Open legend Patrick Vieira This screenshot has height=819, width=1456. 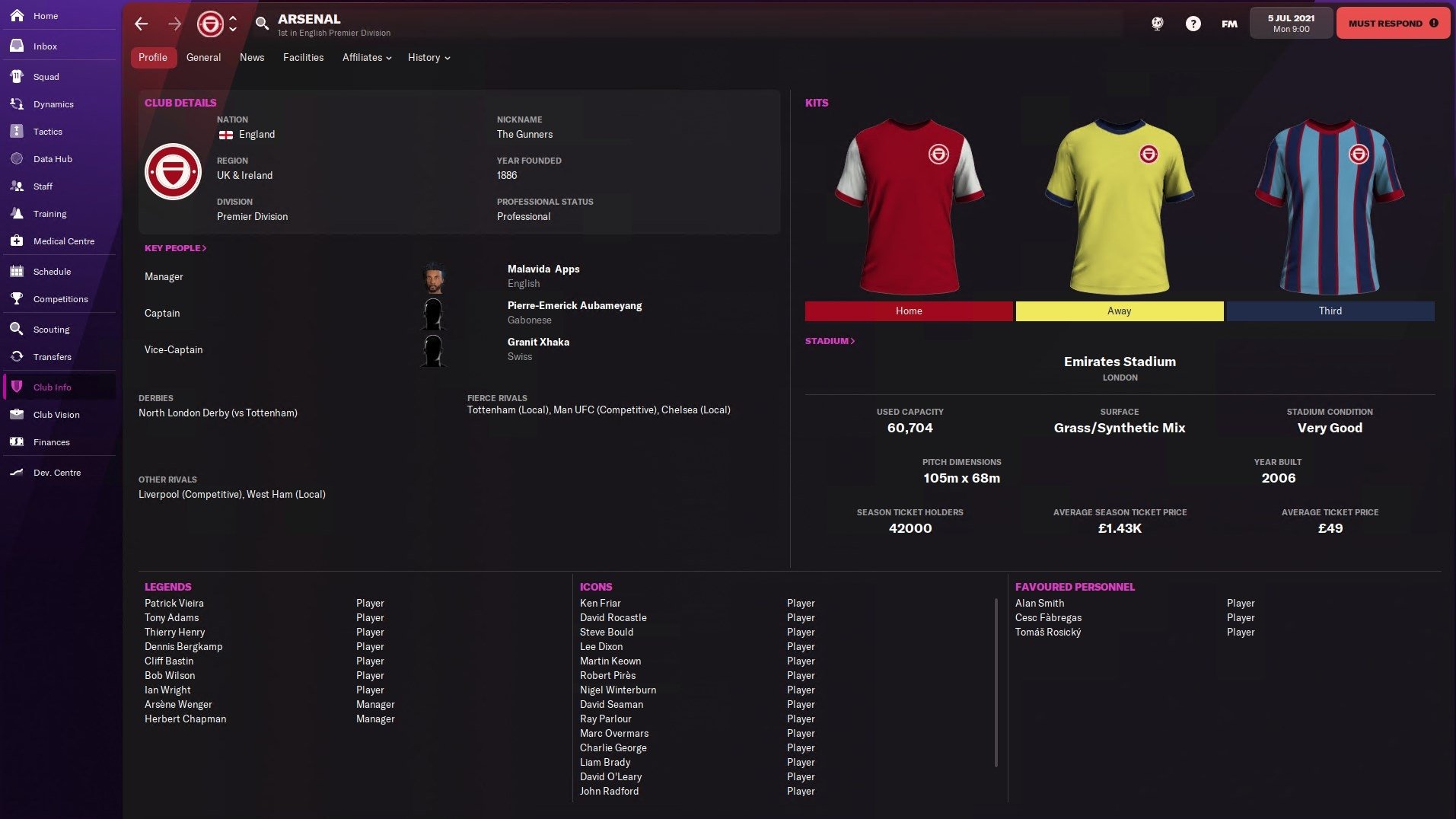coord(174,603)
